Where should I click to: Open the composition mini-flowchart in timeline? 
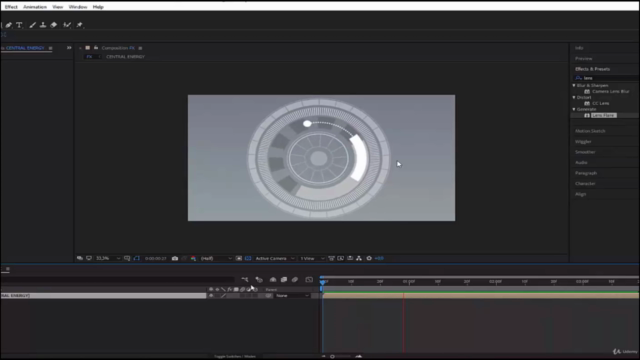point(244,280)
